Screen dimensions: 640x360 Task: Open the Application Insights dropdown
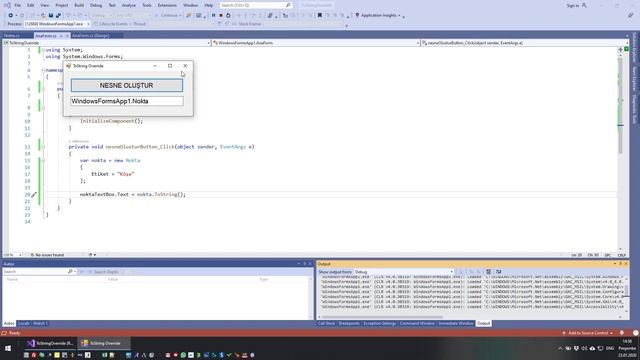(378, 15)
